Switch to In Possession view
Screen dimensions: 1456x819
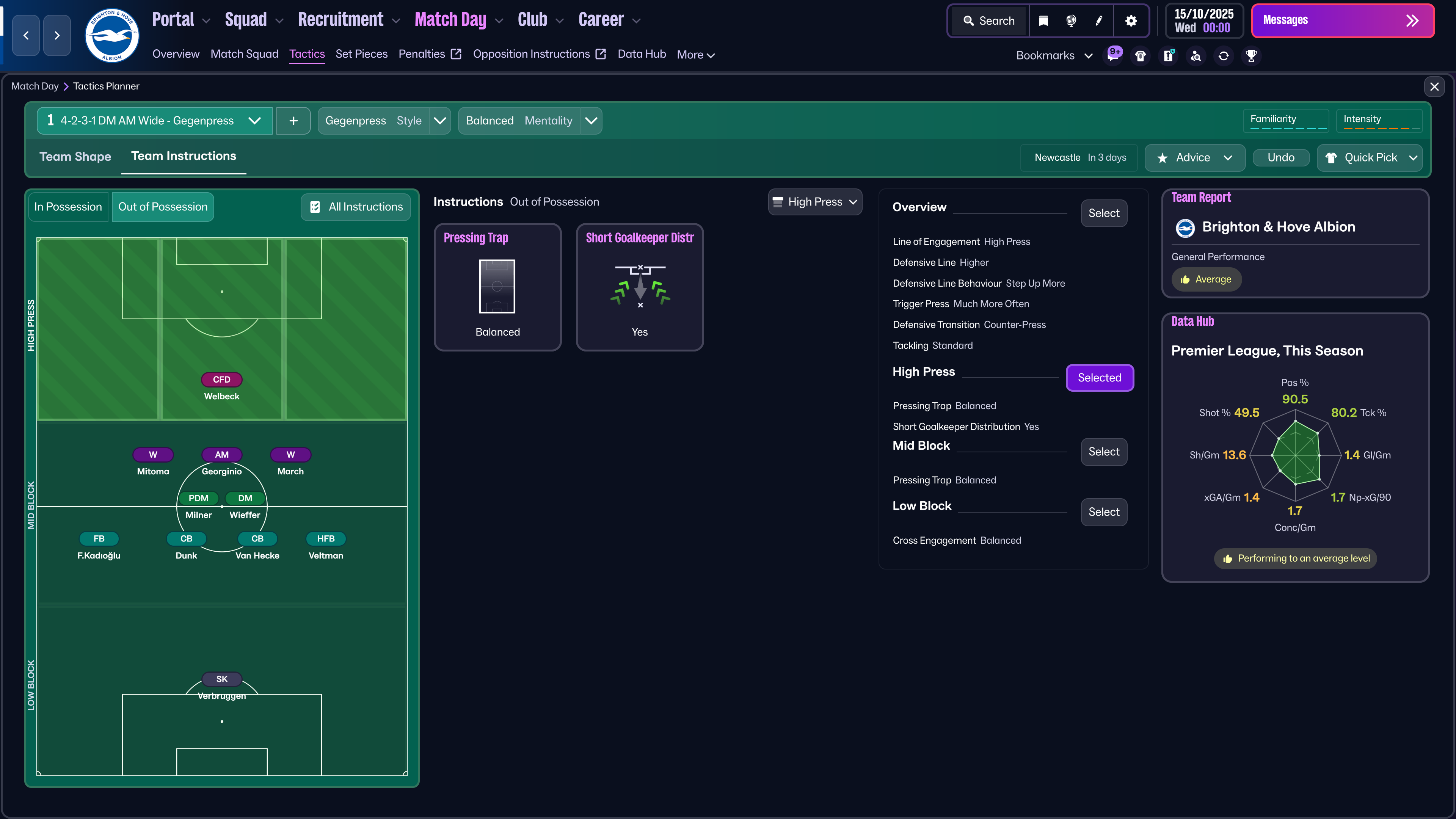68,206
